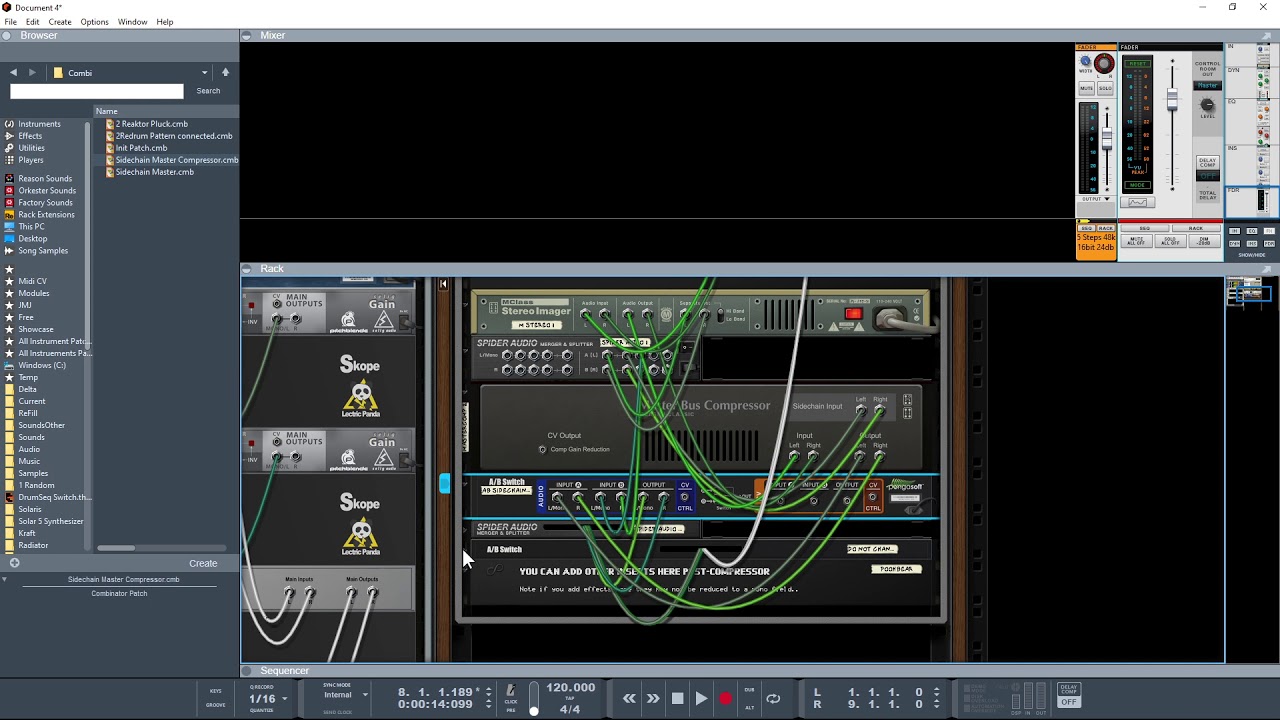Toggle FDR section in mixer Show/Hide

pyautogui.click(x=1269, y=243)
